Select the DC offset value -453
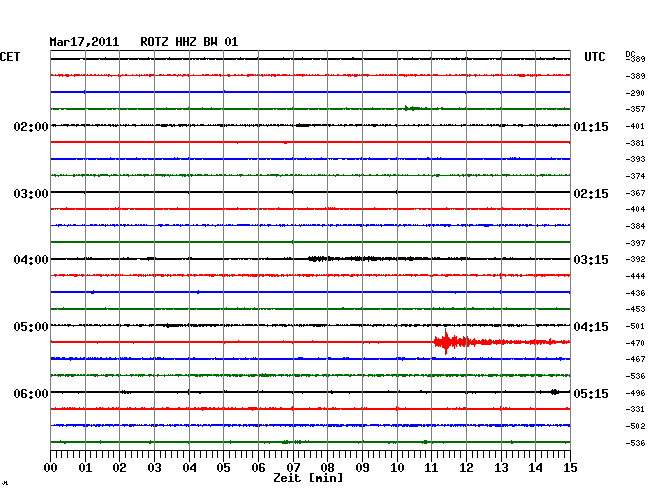This screenshot has height=494, width=650. pyautogui.click(x=635, y=309)
